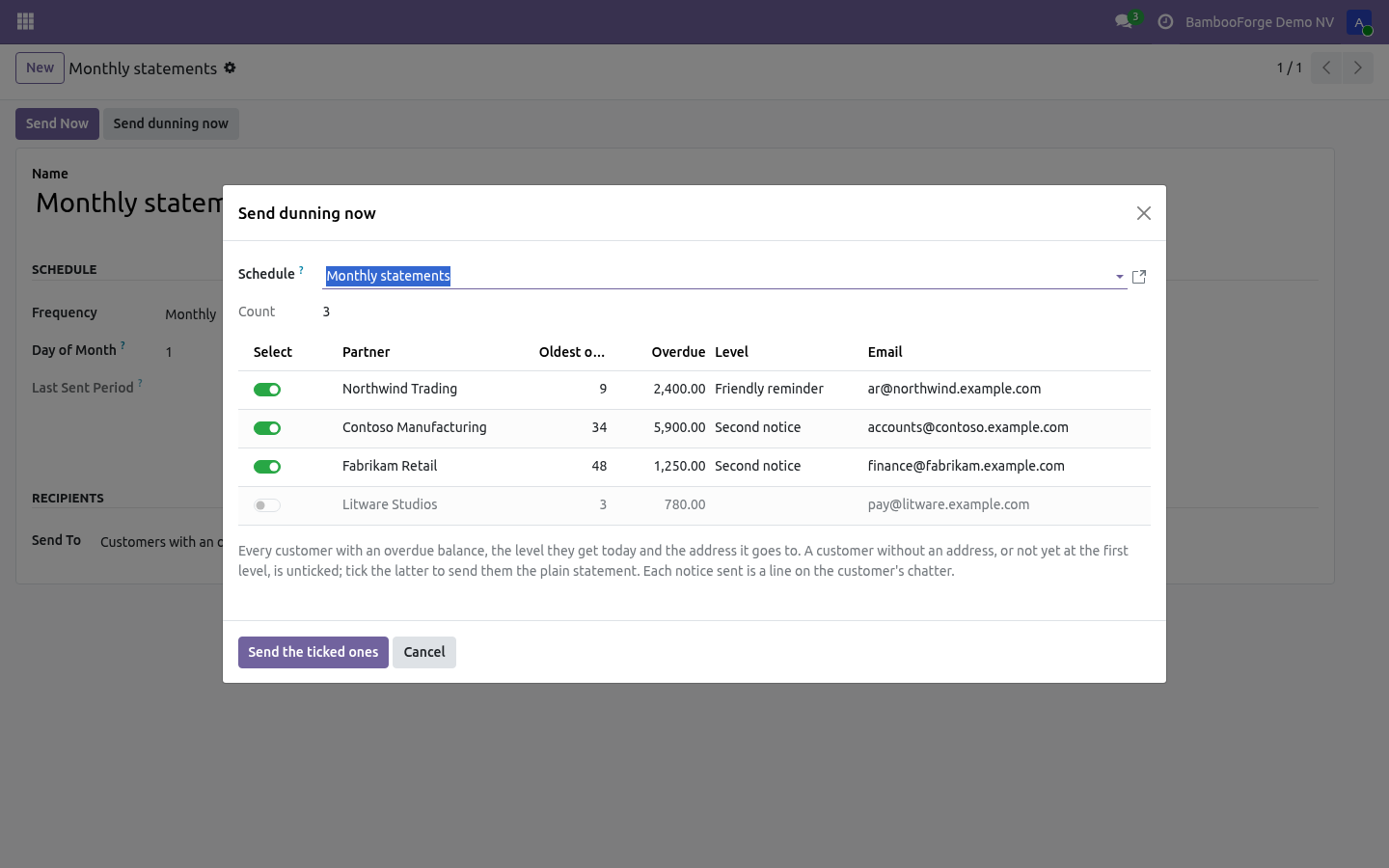Expand the Schedule dropdown arrow

click(x=1120, y=277)
